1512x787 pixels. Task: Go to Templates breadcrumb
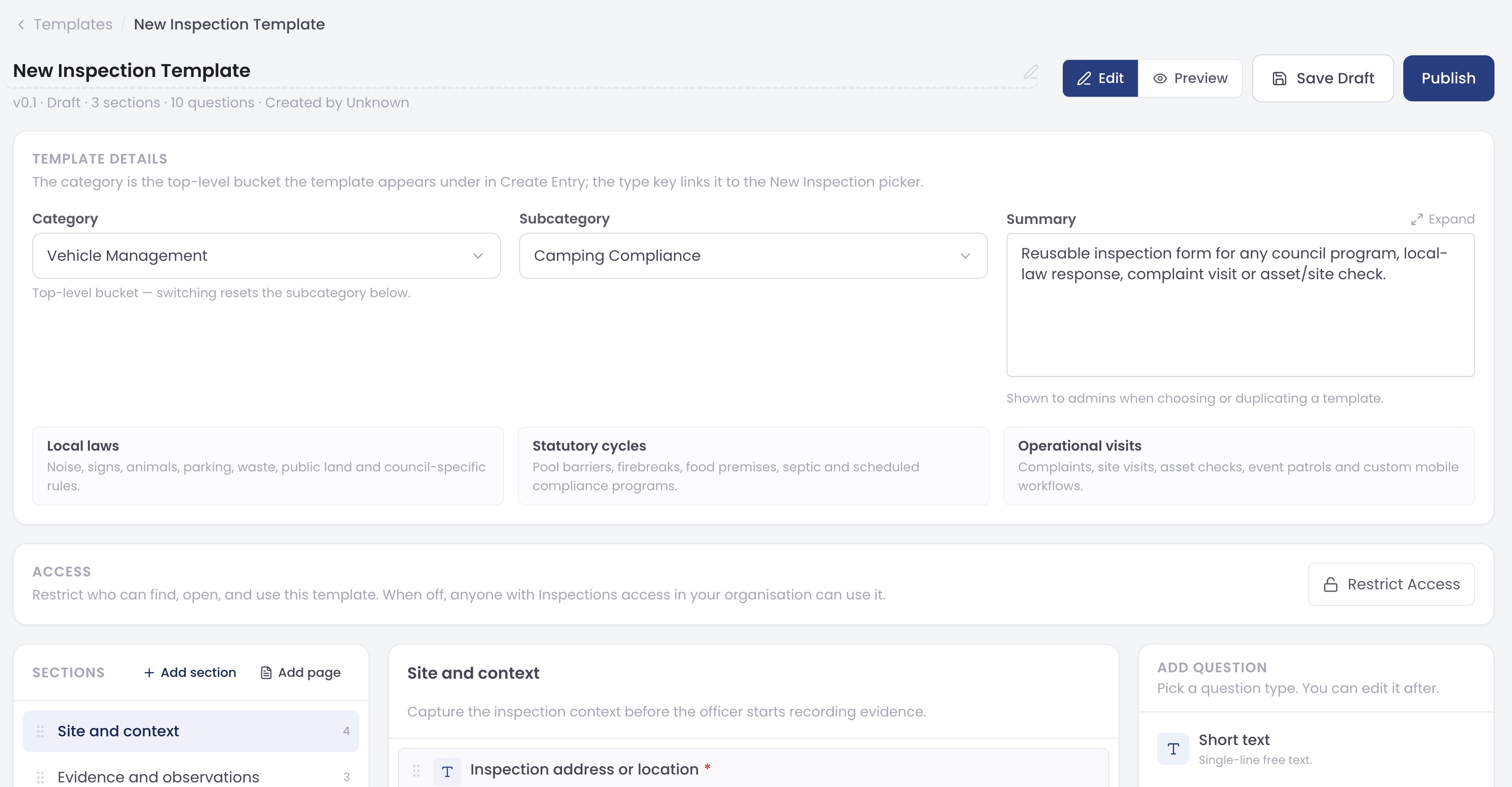pyautogui.click(x=73, y=24)
